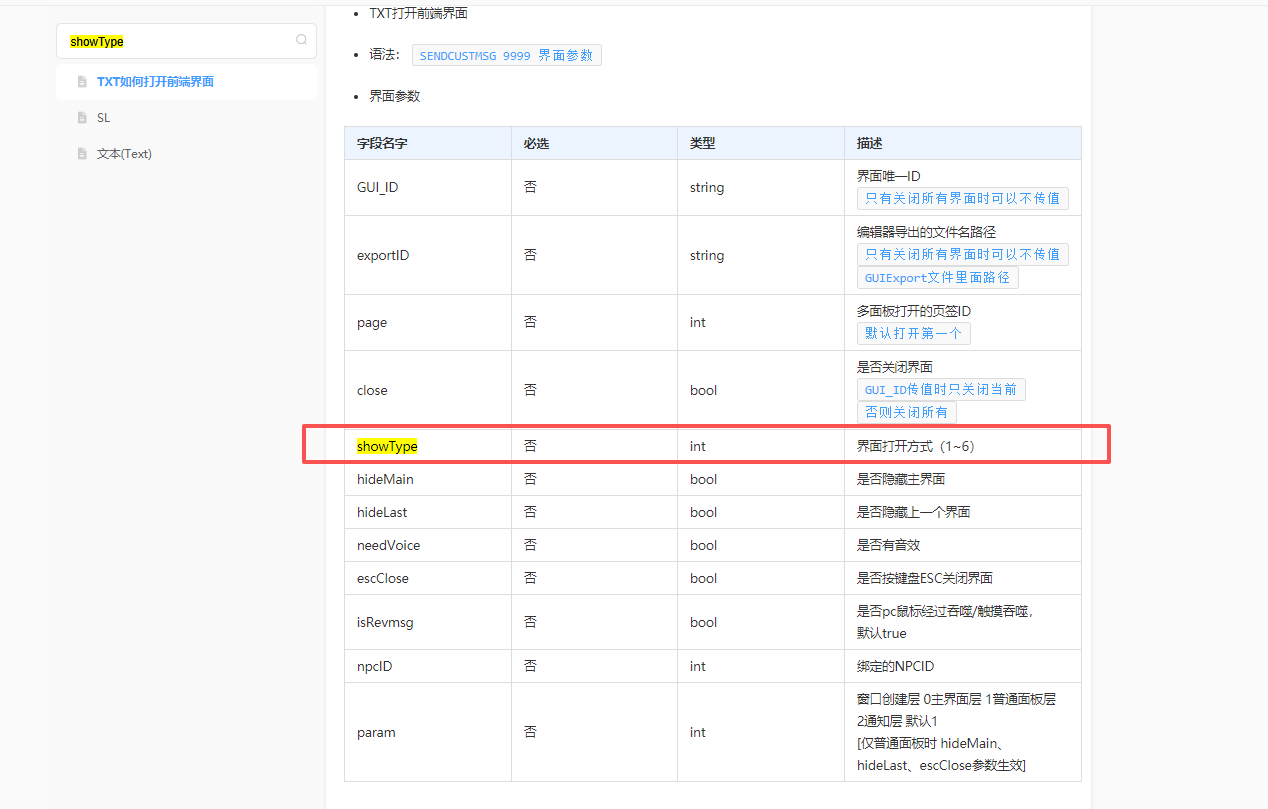Click the SENDCUSTMSG 9999 syntax code tag
The width and height of the screenshot is (1268, 809).
point(506,56)
